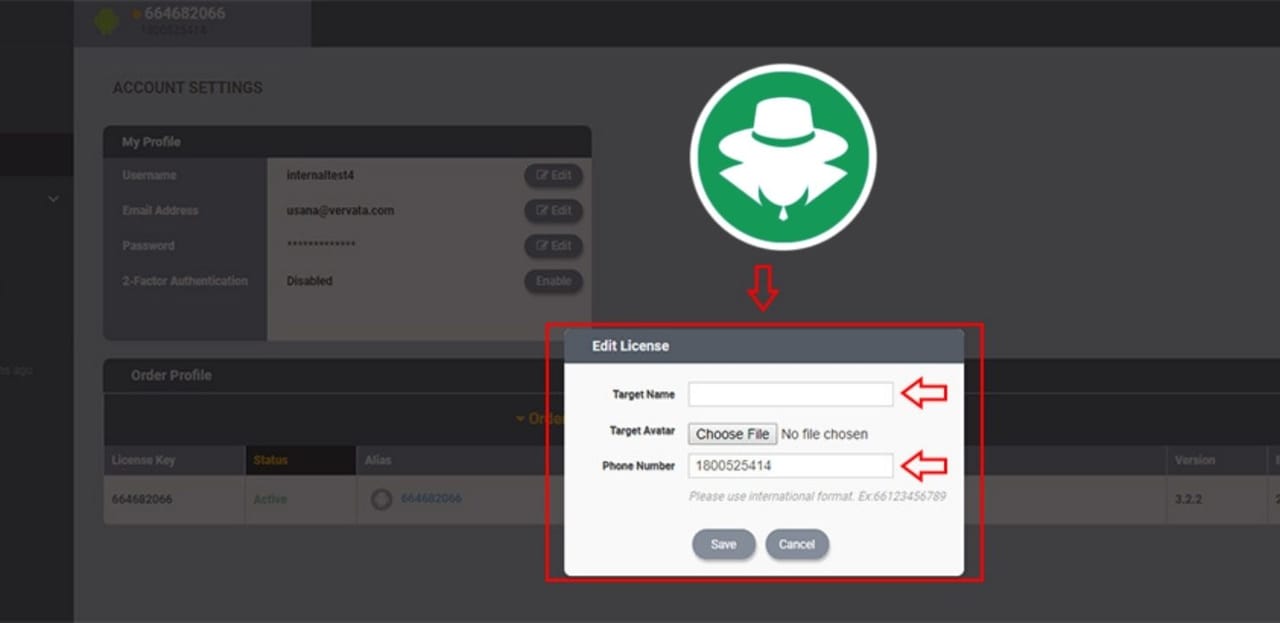Click the green spy avatar graphic
1280x623 pixels.
[782, 154]
